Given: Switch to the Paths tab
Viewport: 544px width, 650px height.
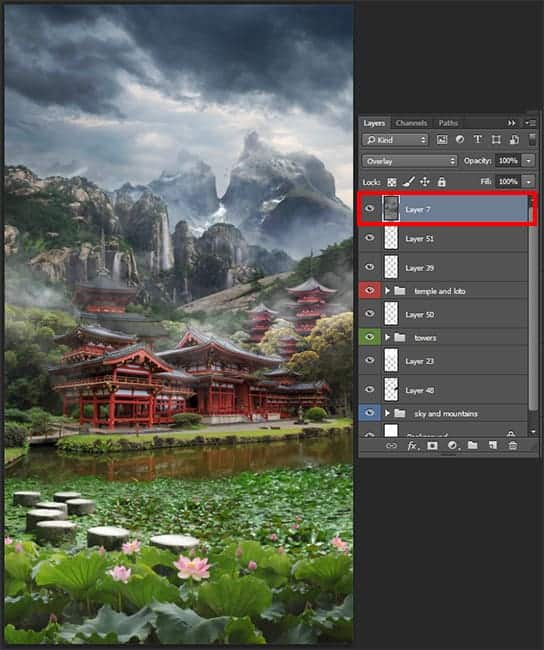Looking at the screenshot, I should click(448, 123).
